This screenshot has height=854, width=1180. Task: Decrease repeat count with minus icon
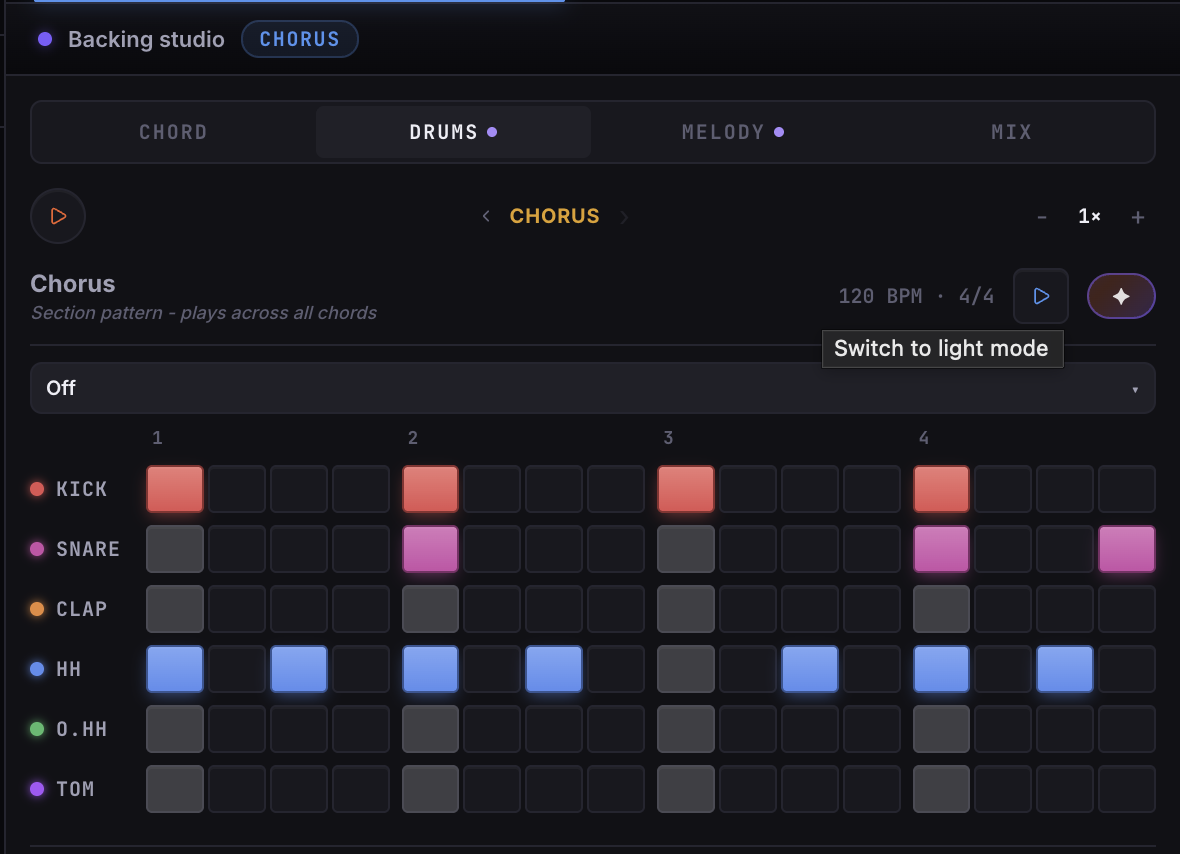pyautogui.click(x=1042, y=217)
